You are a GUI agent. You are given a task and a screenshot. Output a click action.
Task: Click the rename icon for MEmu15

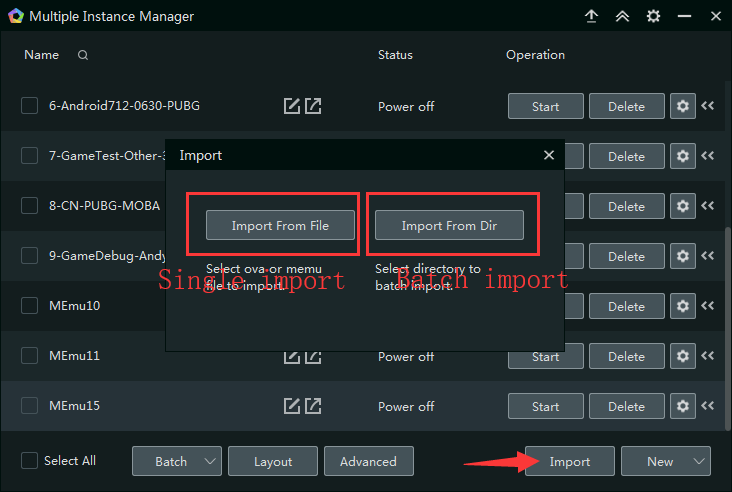(292, 406)
